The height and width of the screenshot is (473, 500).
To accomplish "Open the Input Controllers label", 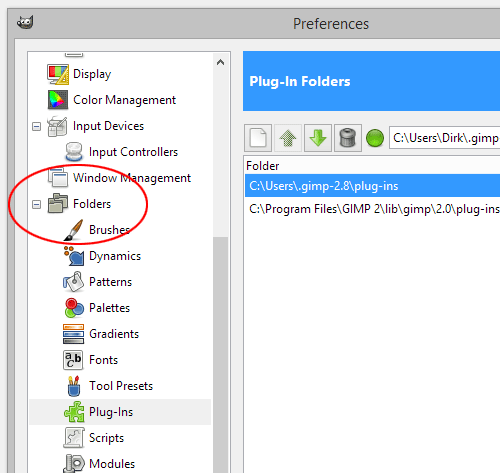I will pos(133,152).
